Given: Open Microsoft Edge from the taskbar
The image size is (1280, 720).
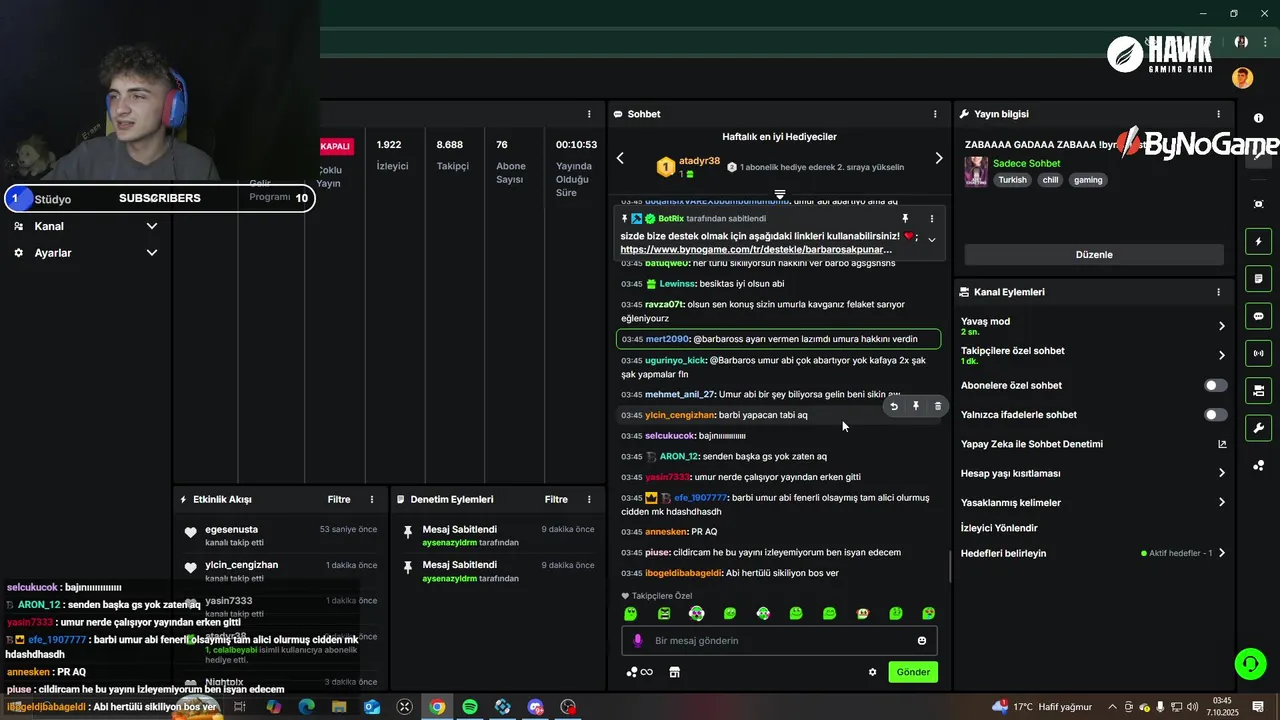Looking at the screenshot, I should pos(307,707).
